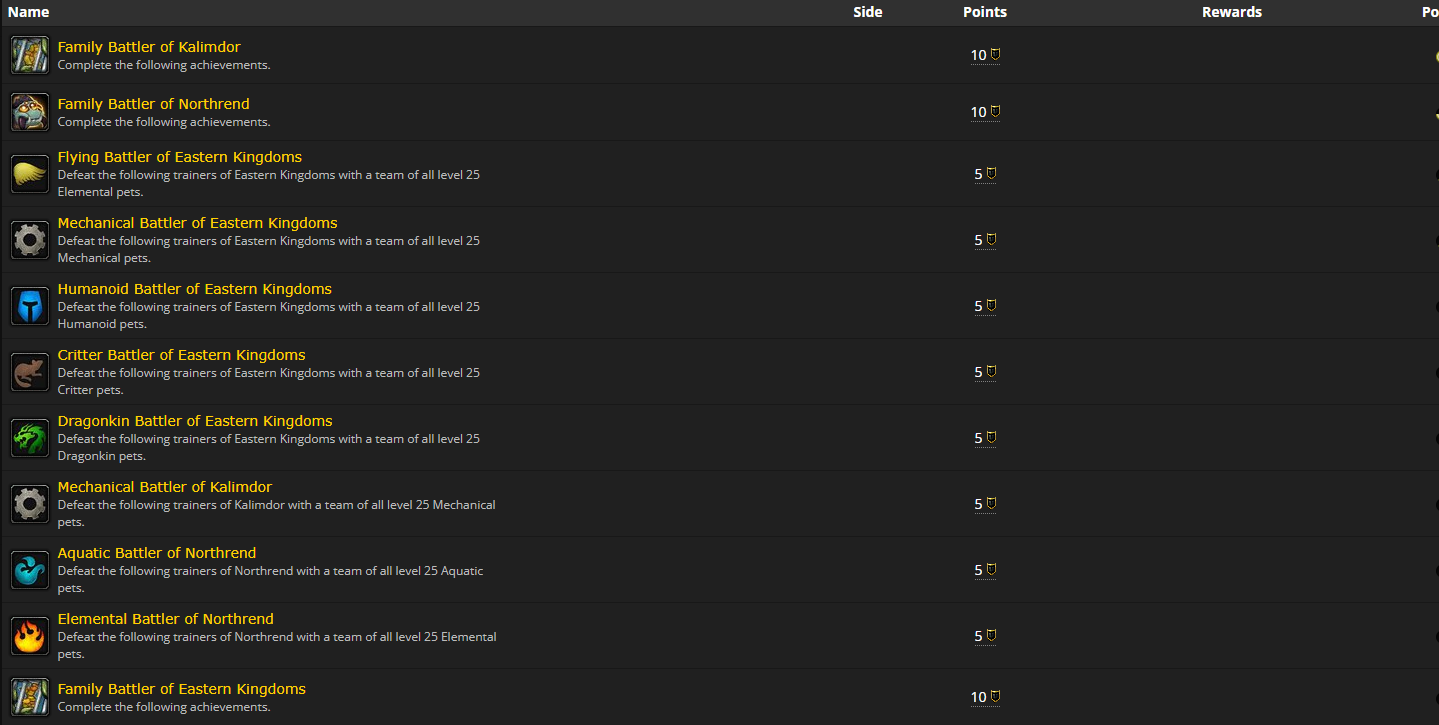Click the Humanoid Battler blue helmet icon
Image resolution: width=1439 pixels, height=725 pixels.
coord(30,306)
